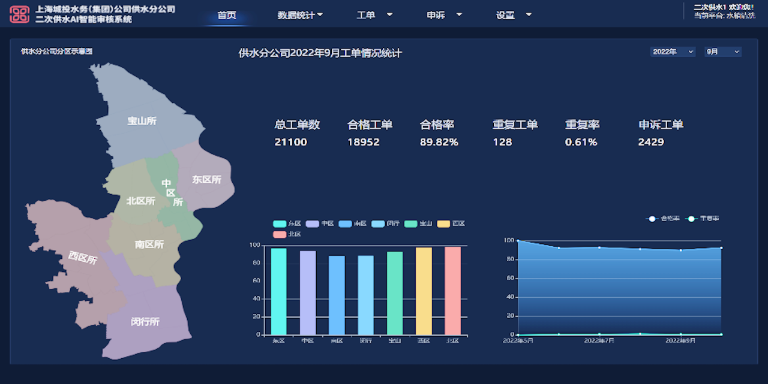Viewport: 768px width, 384px height.
Task: Click the 重复率 value 0.61%
Action: (581, 143)
